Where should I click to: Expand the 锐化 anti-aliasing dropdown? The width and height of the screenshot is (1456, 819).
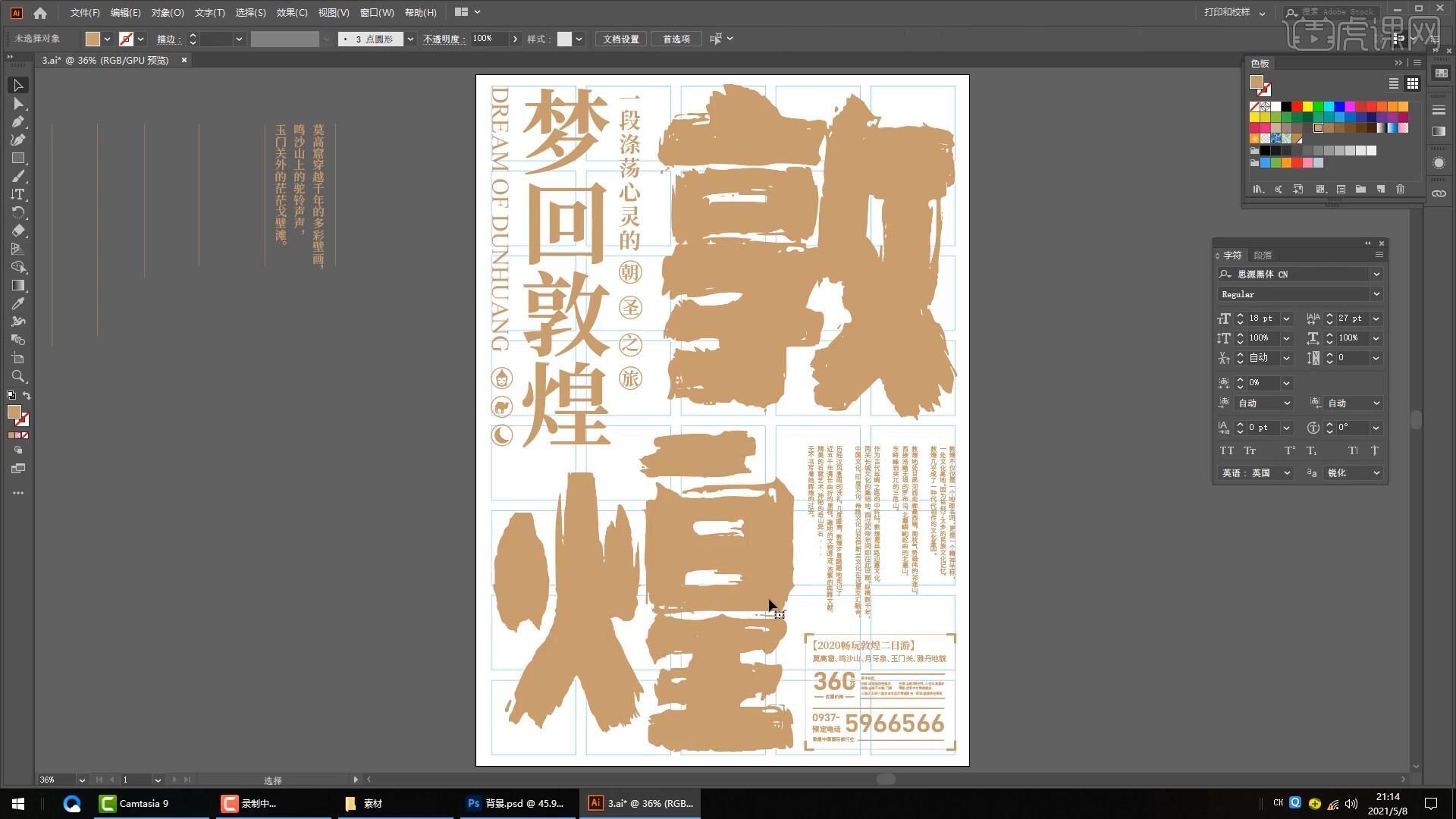[1375, 473]
